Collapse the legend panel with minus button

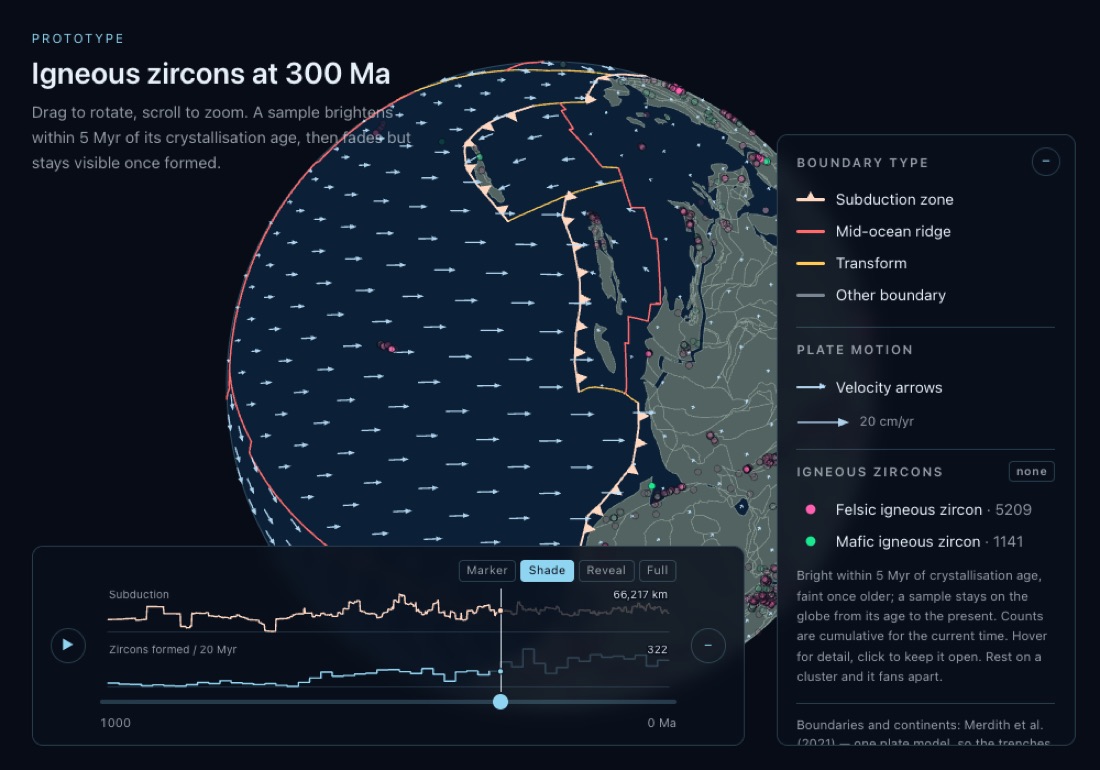pos(1045,162)
